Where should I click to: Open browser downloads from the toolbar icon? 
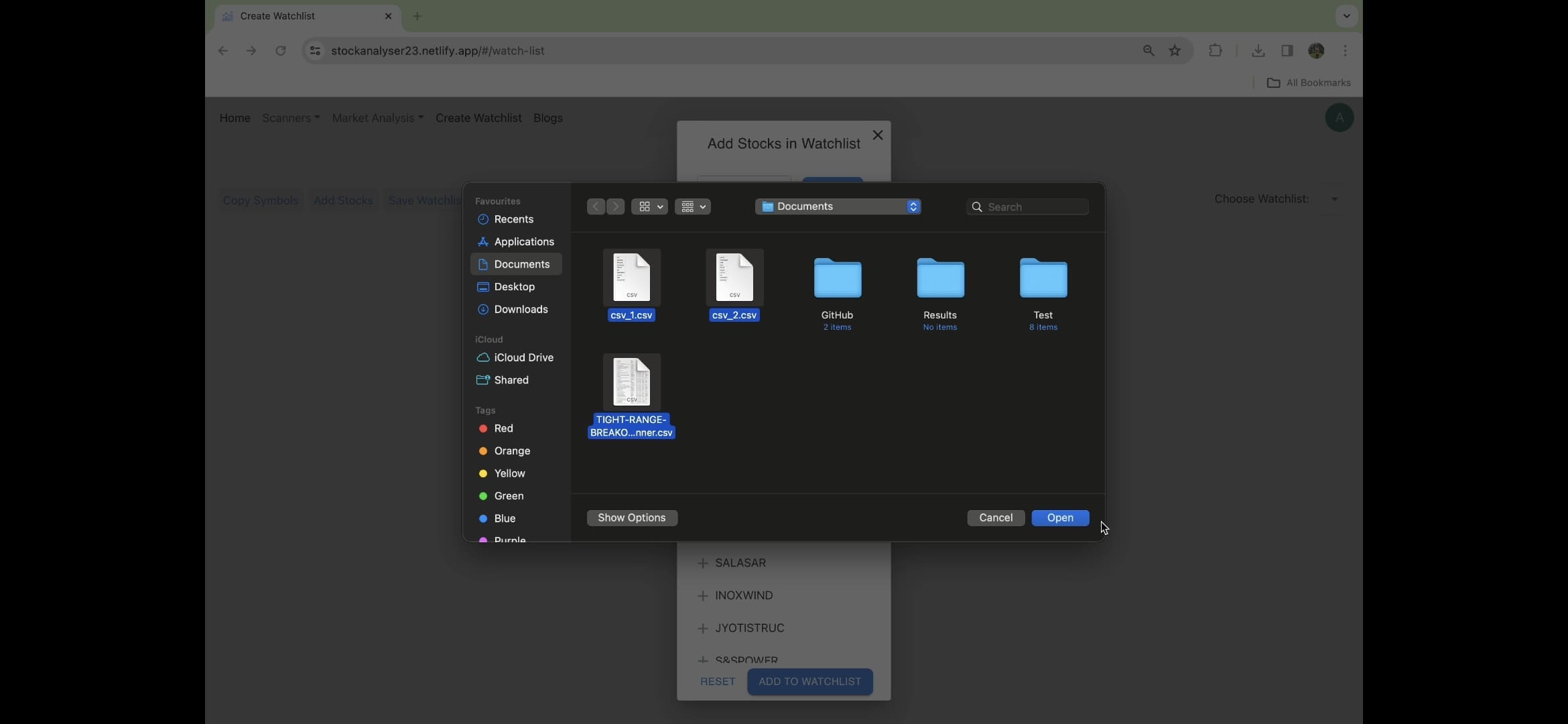1258,50
